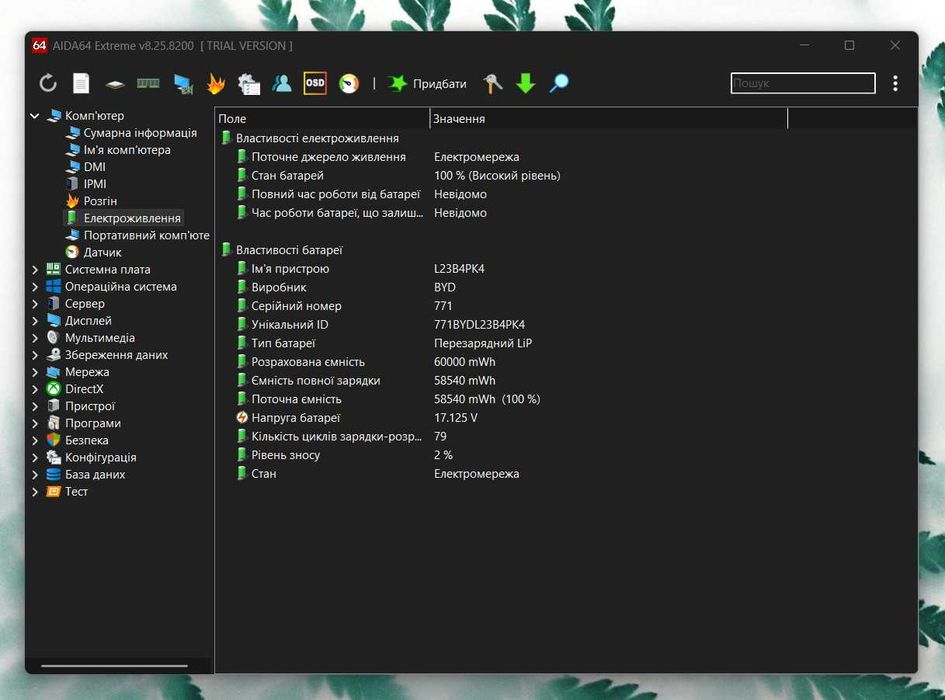Screen dimensions: 945x700
Task: Click the 60000 mWh capacity value
Action: (464, 362)
